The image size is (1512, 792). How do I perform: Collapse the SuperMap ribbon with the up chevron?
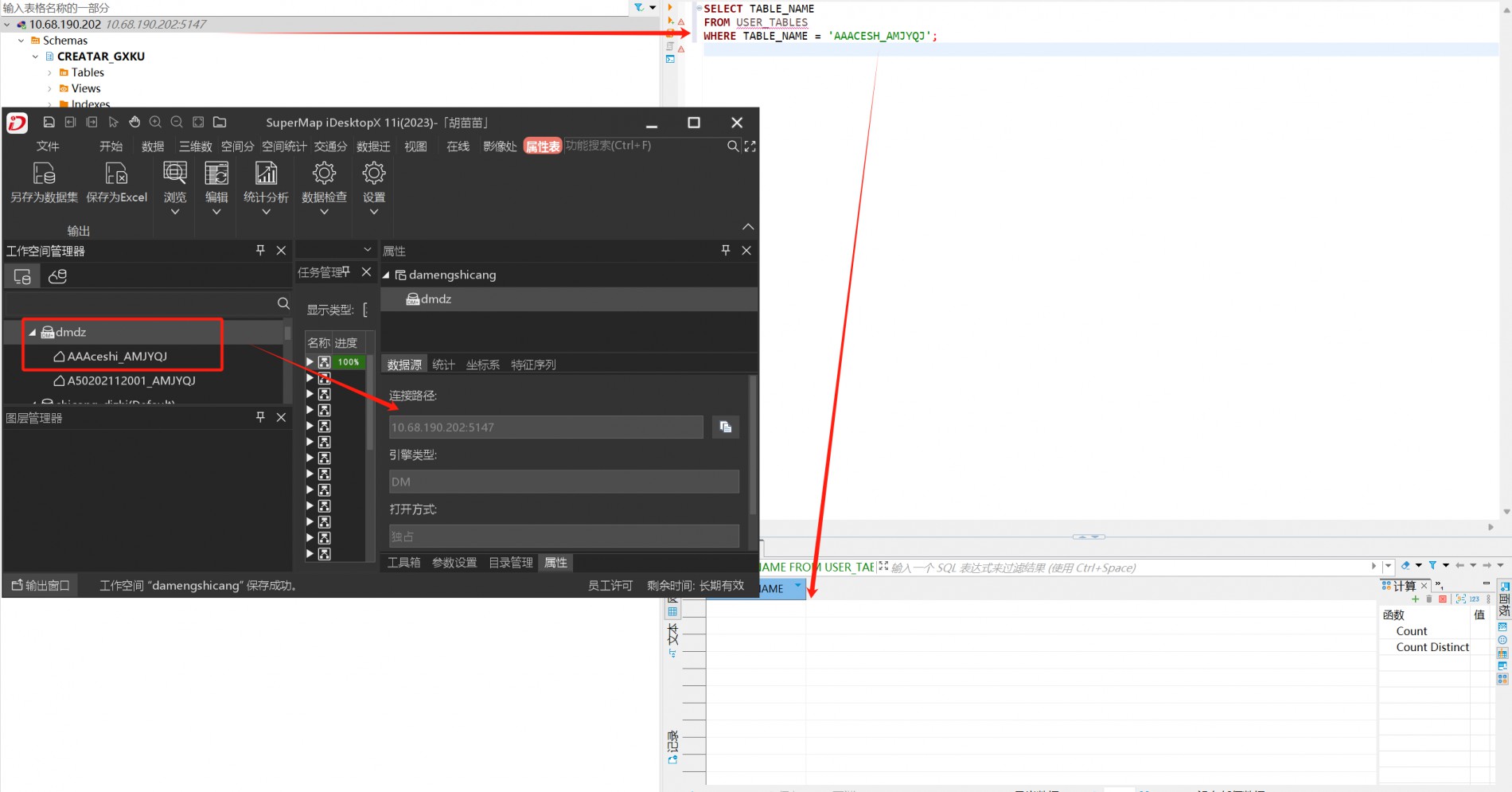(748, 227)
